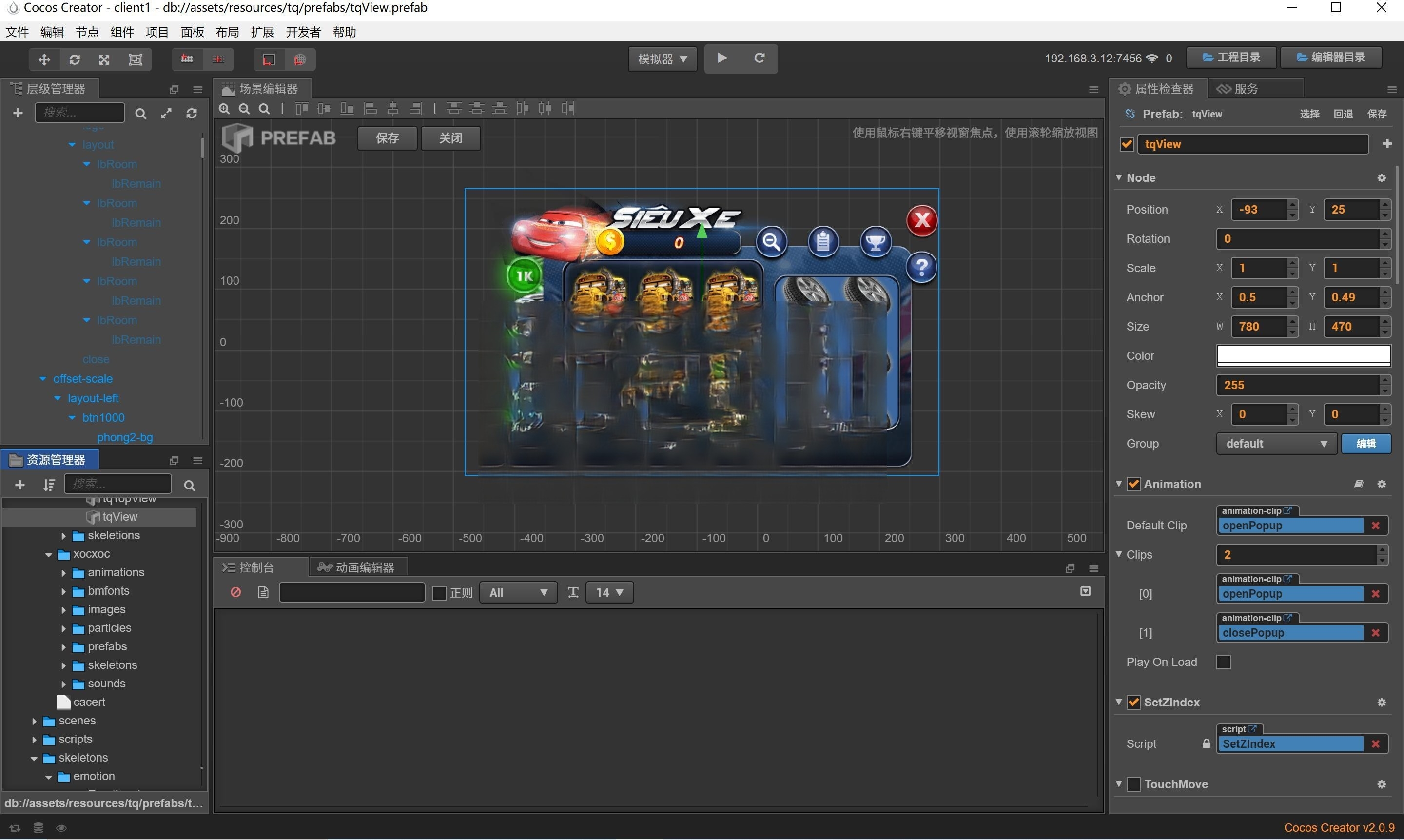Screen dimensions: 1404x840
Task: Click the trophy icon in scene
Action: click(x=876, y=242)
